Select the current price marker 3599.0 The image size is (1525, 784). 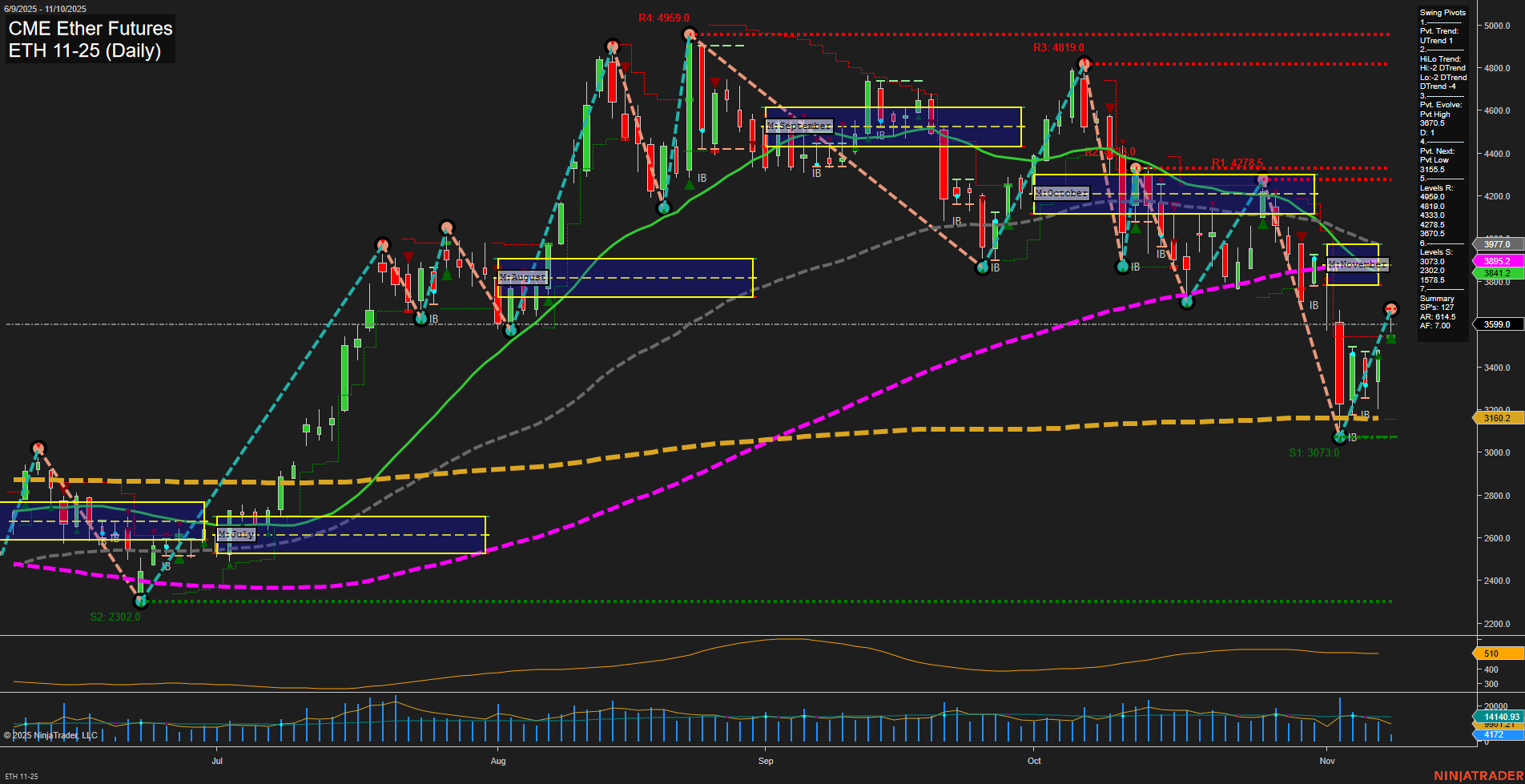point(1496,324)
